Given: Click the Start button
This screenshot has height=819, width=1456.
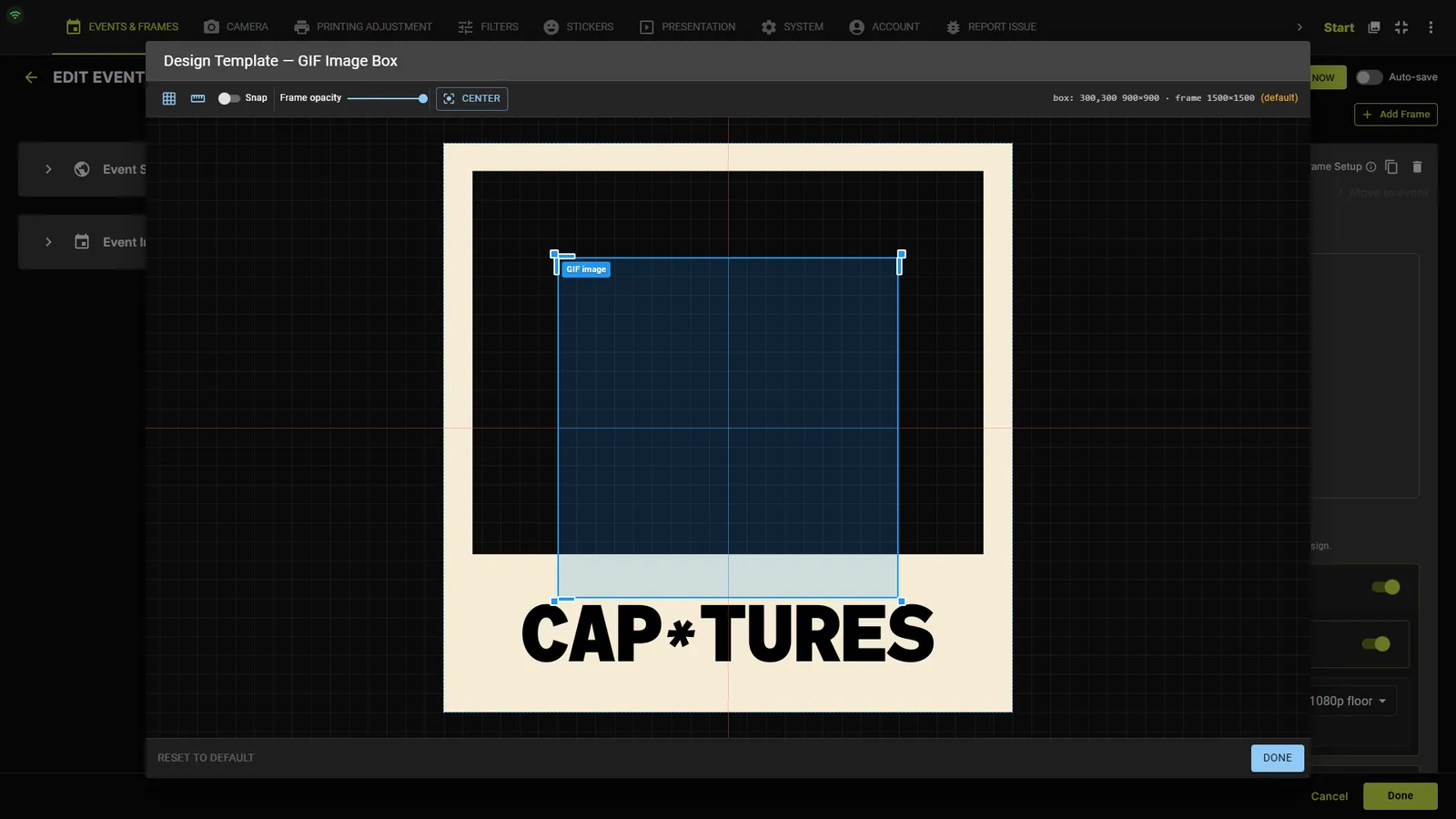Looking at the screenshot, I should (x=1339, y=27).
